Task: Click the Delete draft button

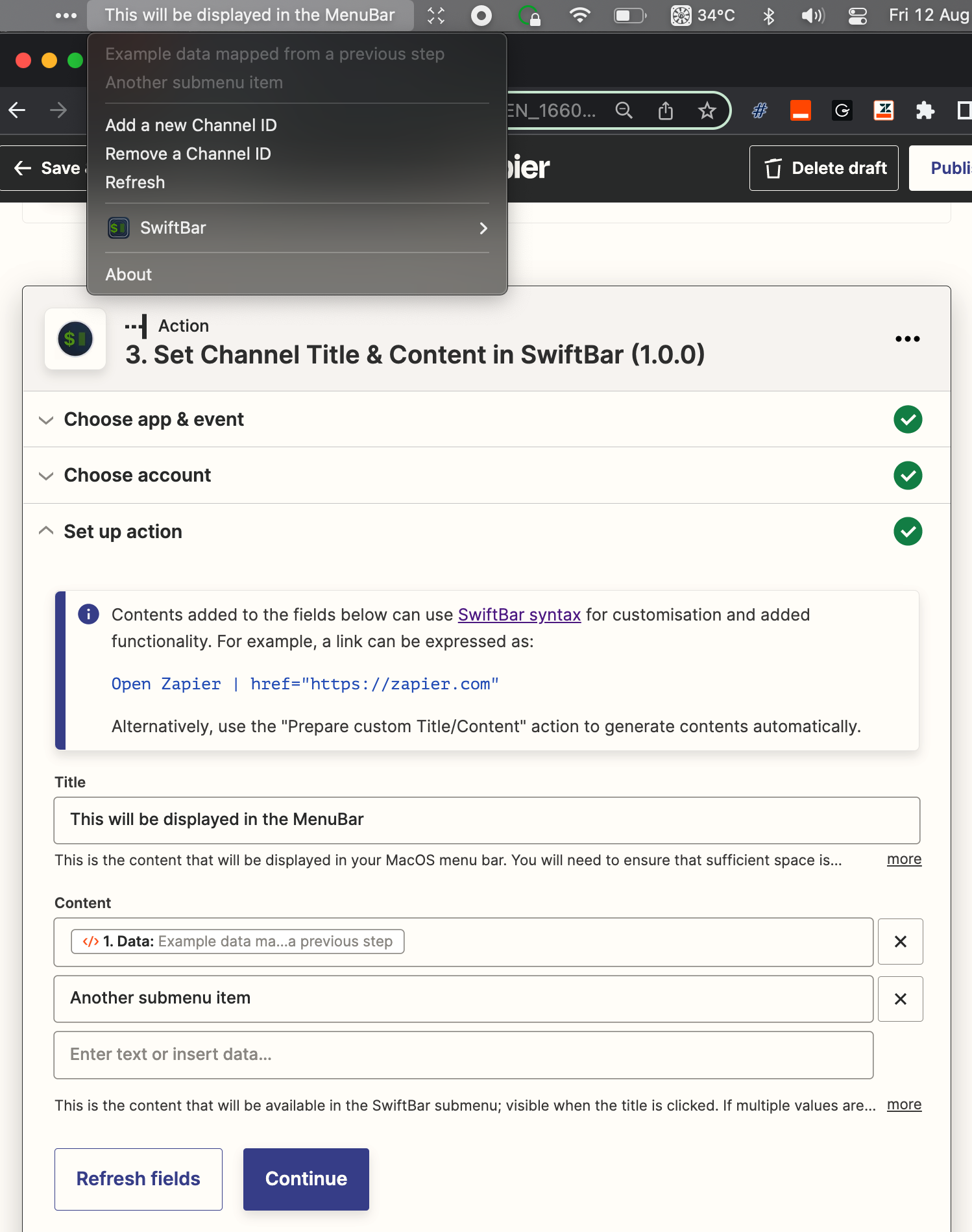Action: (824, 168)
